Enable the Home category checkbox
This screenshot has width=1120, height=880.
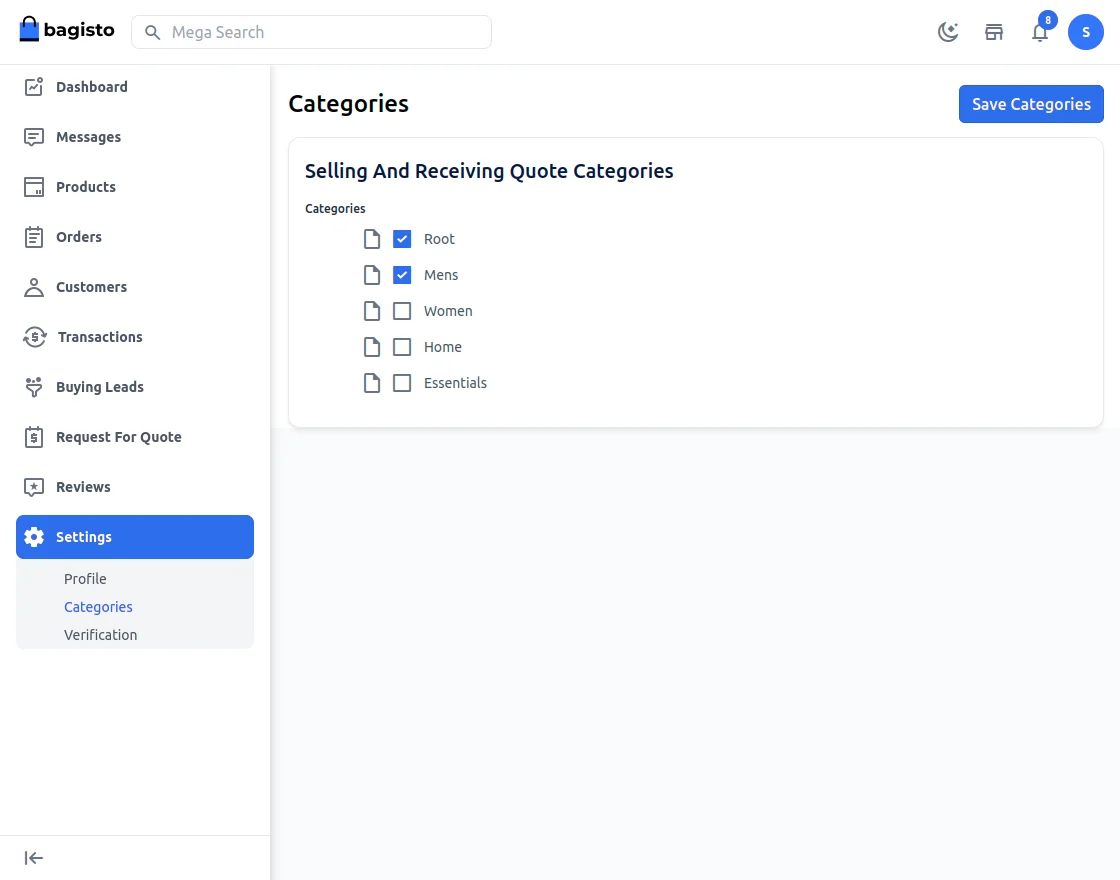(x=402, y=347)
